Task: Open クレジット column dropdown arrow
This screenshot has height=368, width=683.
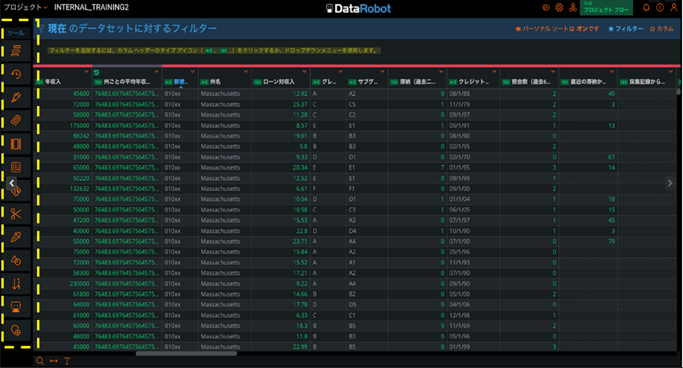Action: [494, 71]
